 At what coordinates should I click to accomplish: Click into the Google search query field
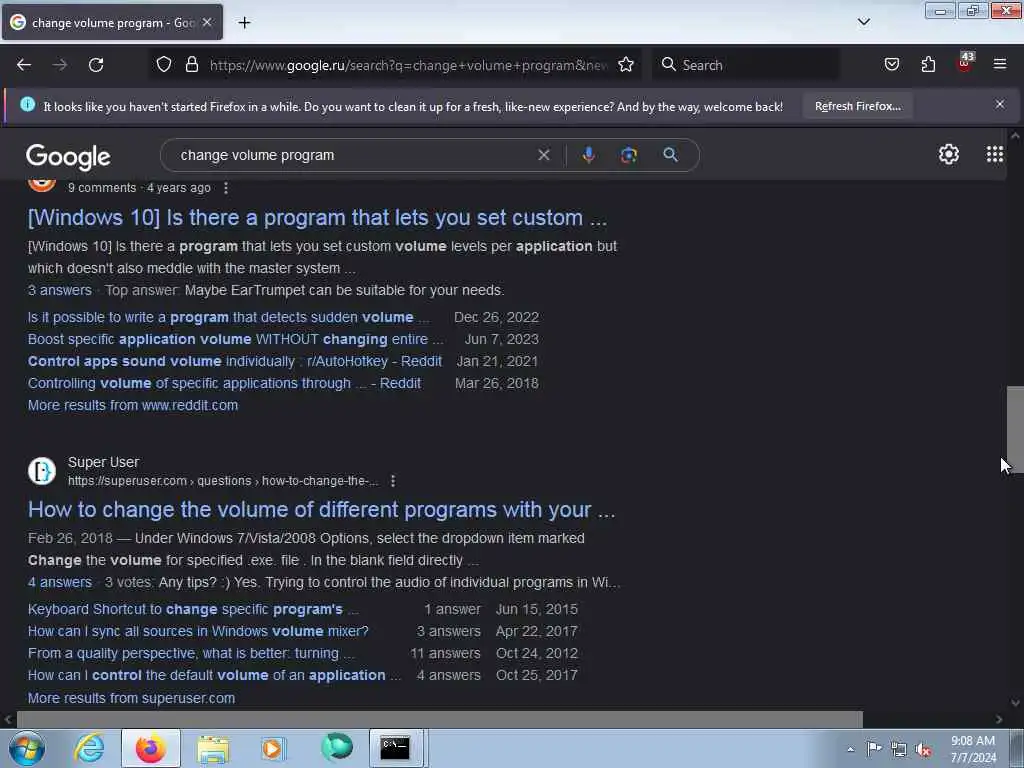coord(353,155)
